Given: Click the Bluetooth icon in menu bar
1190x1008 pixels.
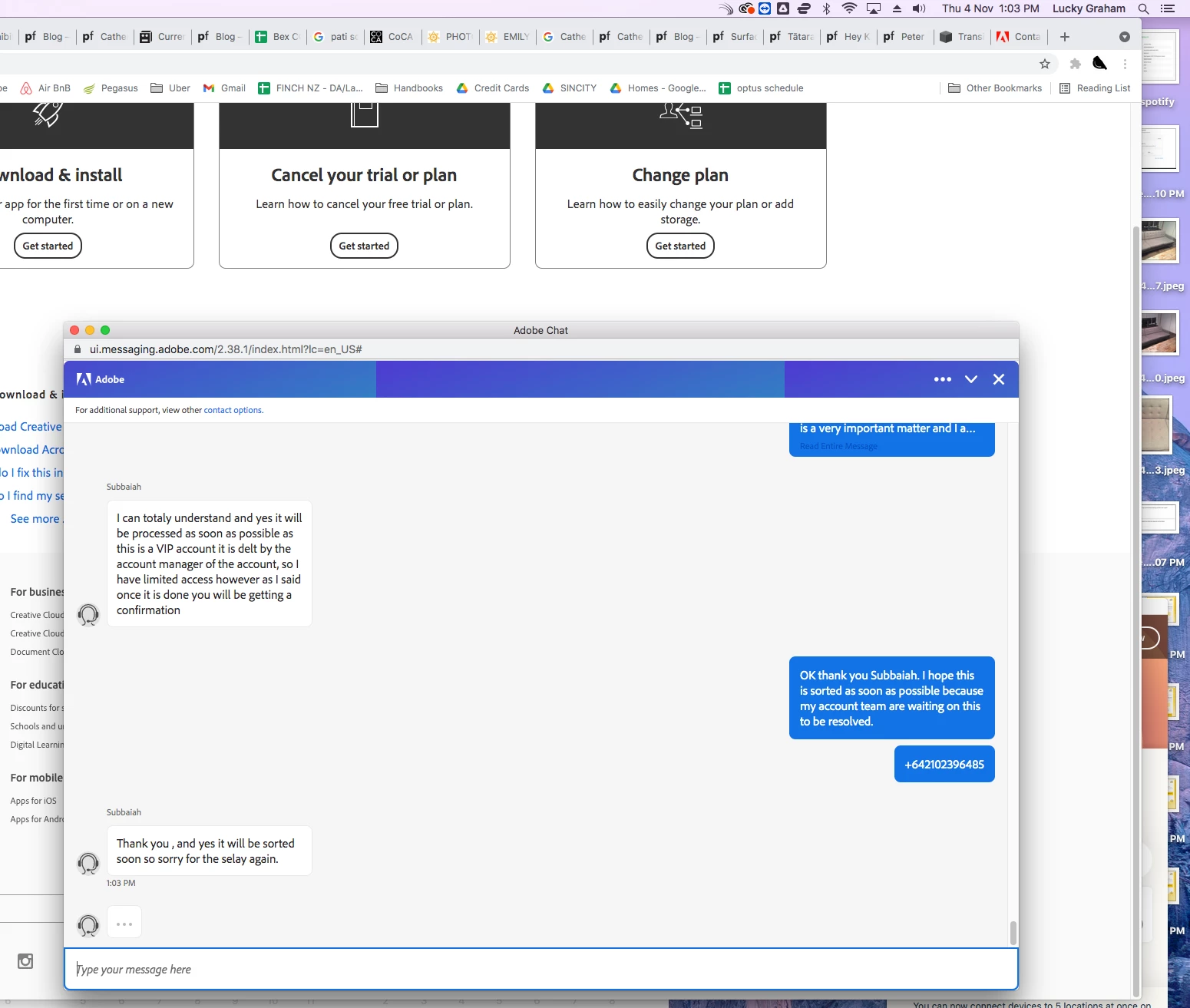Looking at the screenshot, I should tap(826, 8).
